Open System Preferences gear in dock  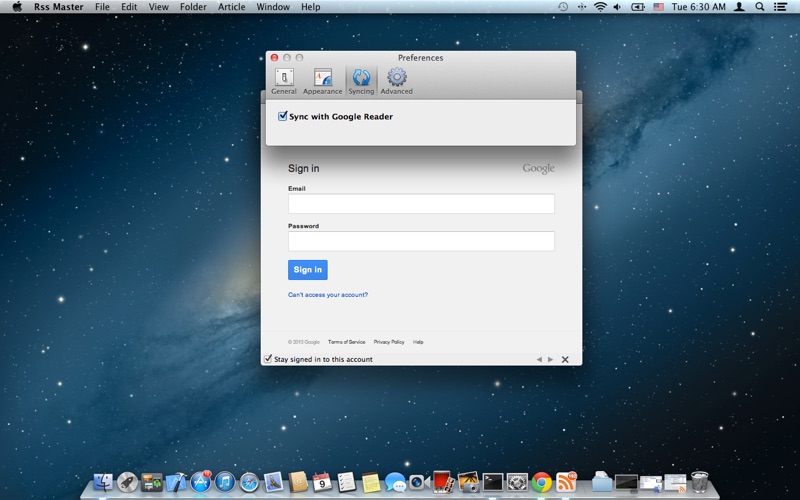pos(517,482)
